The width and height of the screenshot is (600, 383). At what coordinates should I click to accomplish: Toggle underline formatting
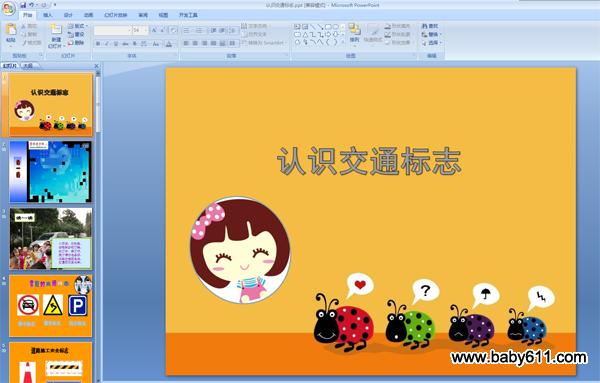point(116,44)
